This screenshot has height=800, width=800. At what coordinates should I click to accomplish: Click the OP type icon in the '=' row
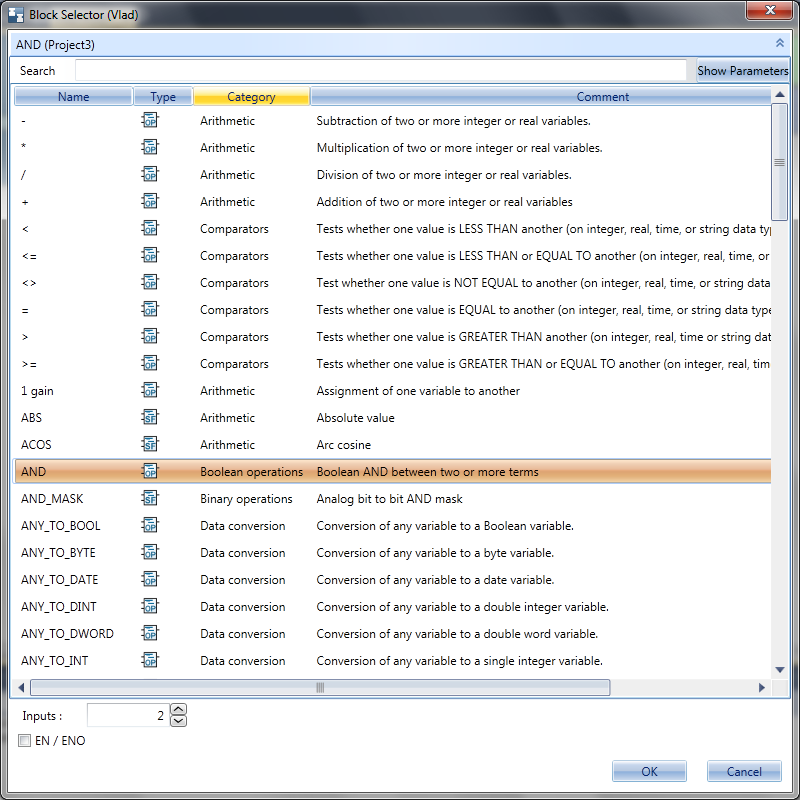click(150, 310)
